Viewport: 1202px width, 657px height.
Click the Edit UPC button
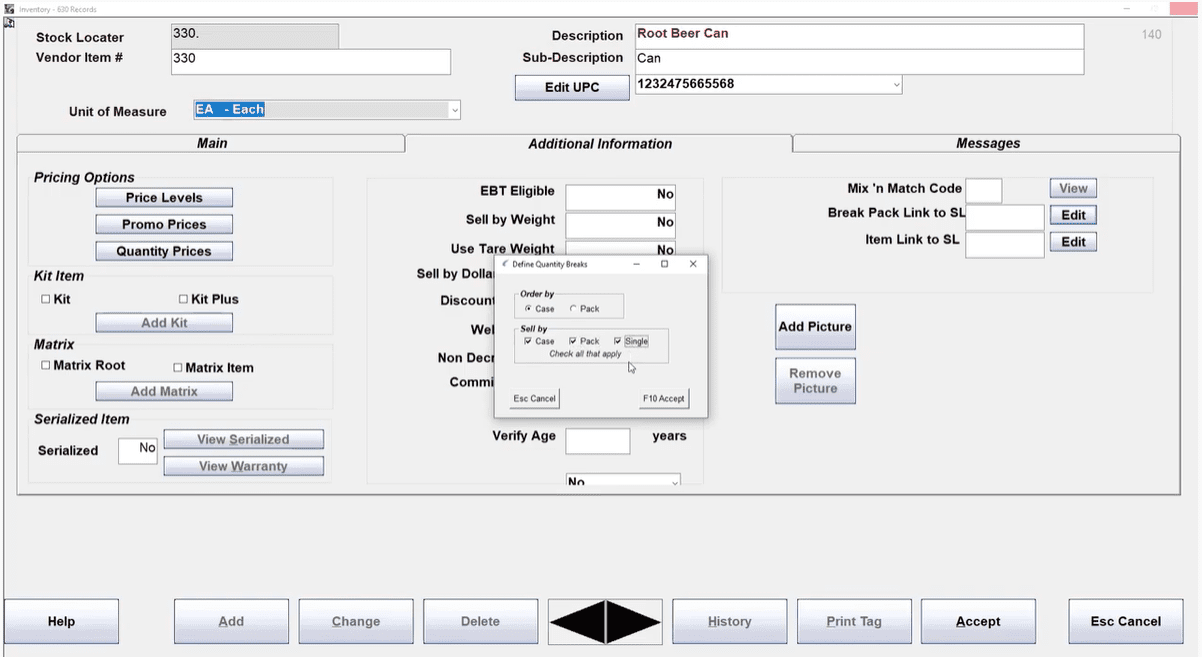(x=572, y=87)
